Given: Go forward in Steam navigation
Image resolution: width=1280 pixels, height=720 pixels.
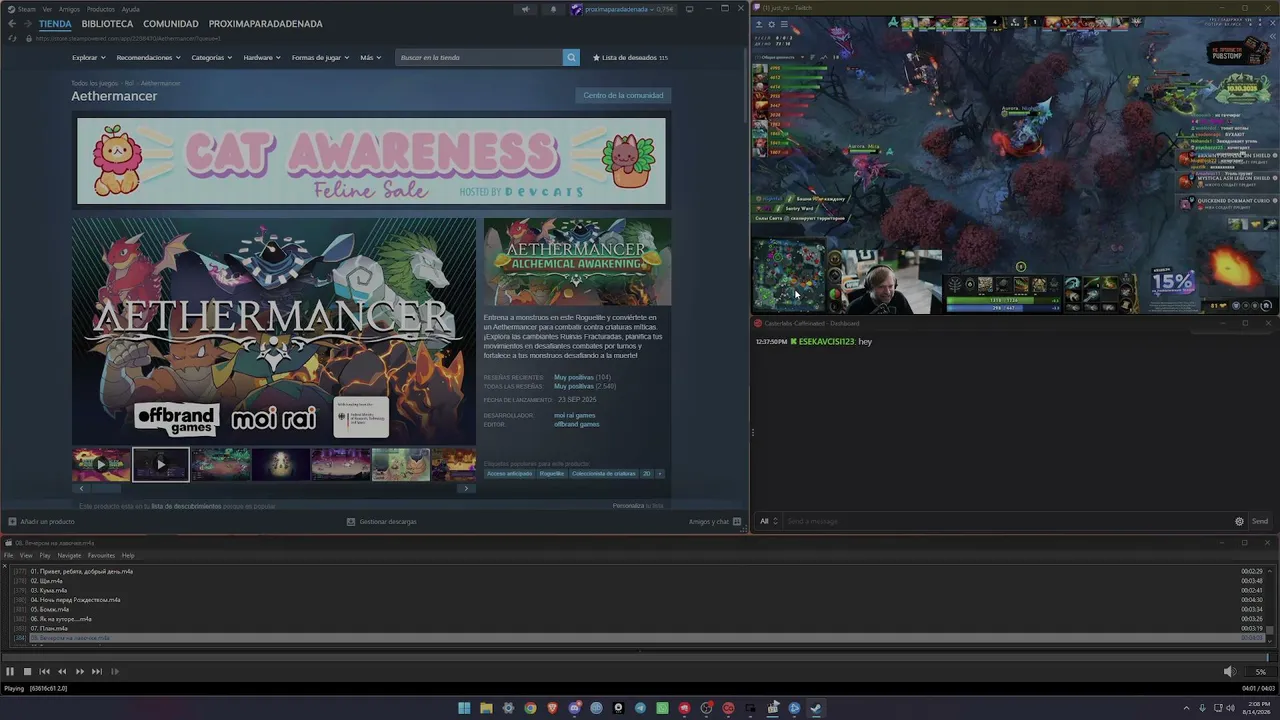Looking at the screenshot, I should click(x=27, y=24).
